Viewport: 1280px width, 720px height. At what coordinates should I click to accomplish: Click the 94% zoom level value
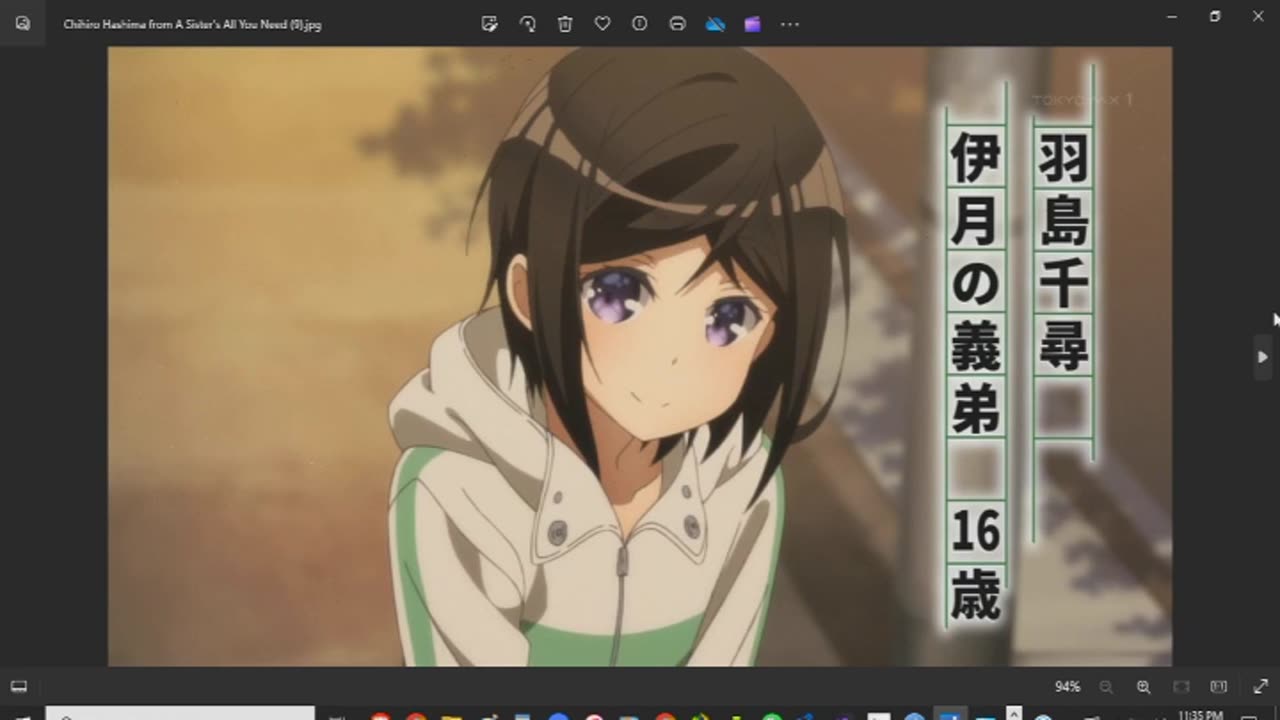pos(1067,687)
